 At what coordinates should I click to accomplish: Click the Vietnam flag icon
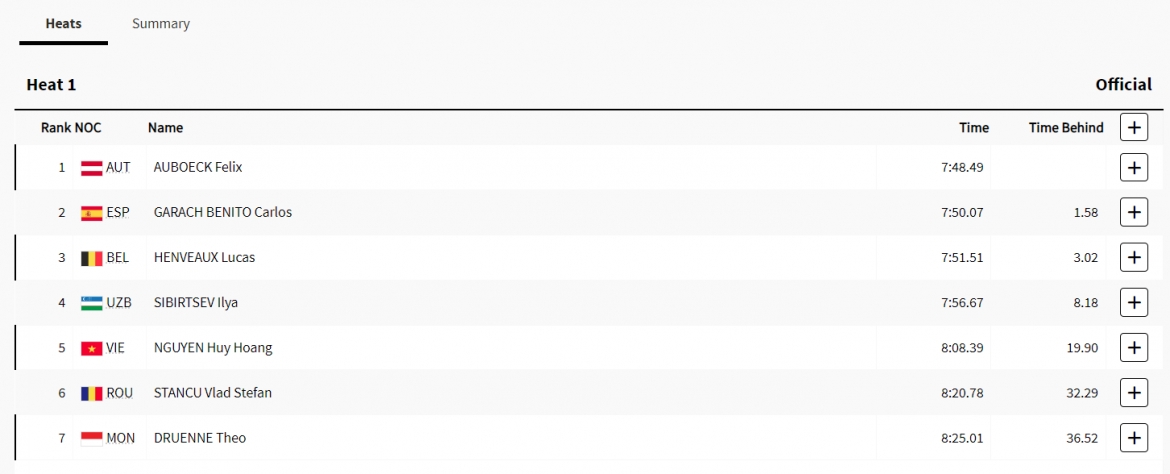92,348
